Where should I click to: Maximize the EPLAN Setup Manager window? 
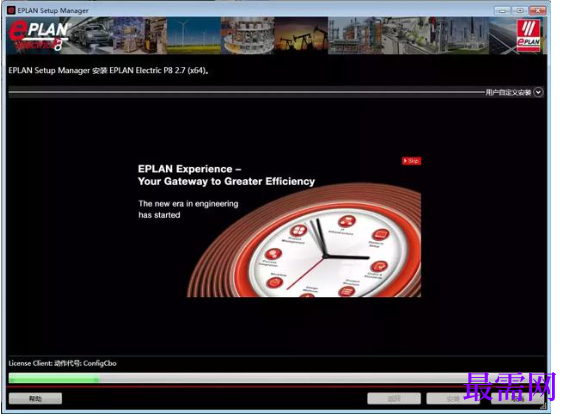520,11
